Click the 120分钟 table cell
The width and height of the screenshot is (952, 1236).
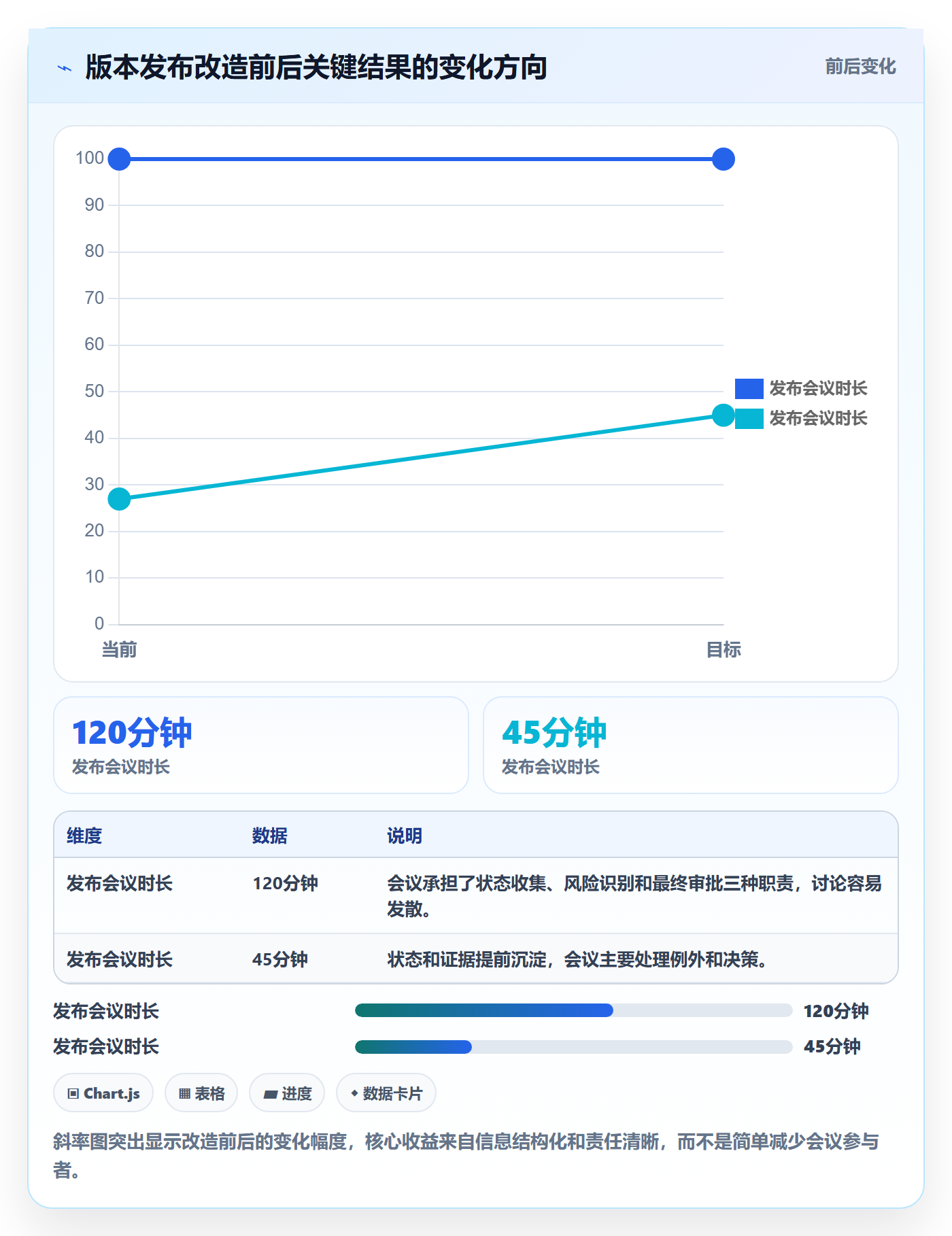click(x=286, y=884)
